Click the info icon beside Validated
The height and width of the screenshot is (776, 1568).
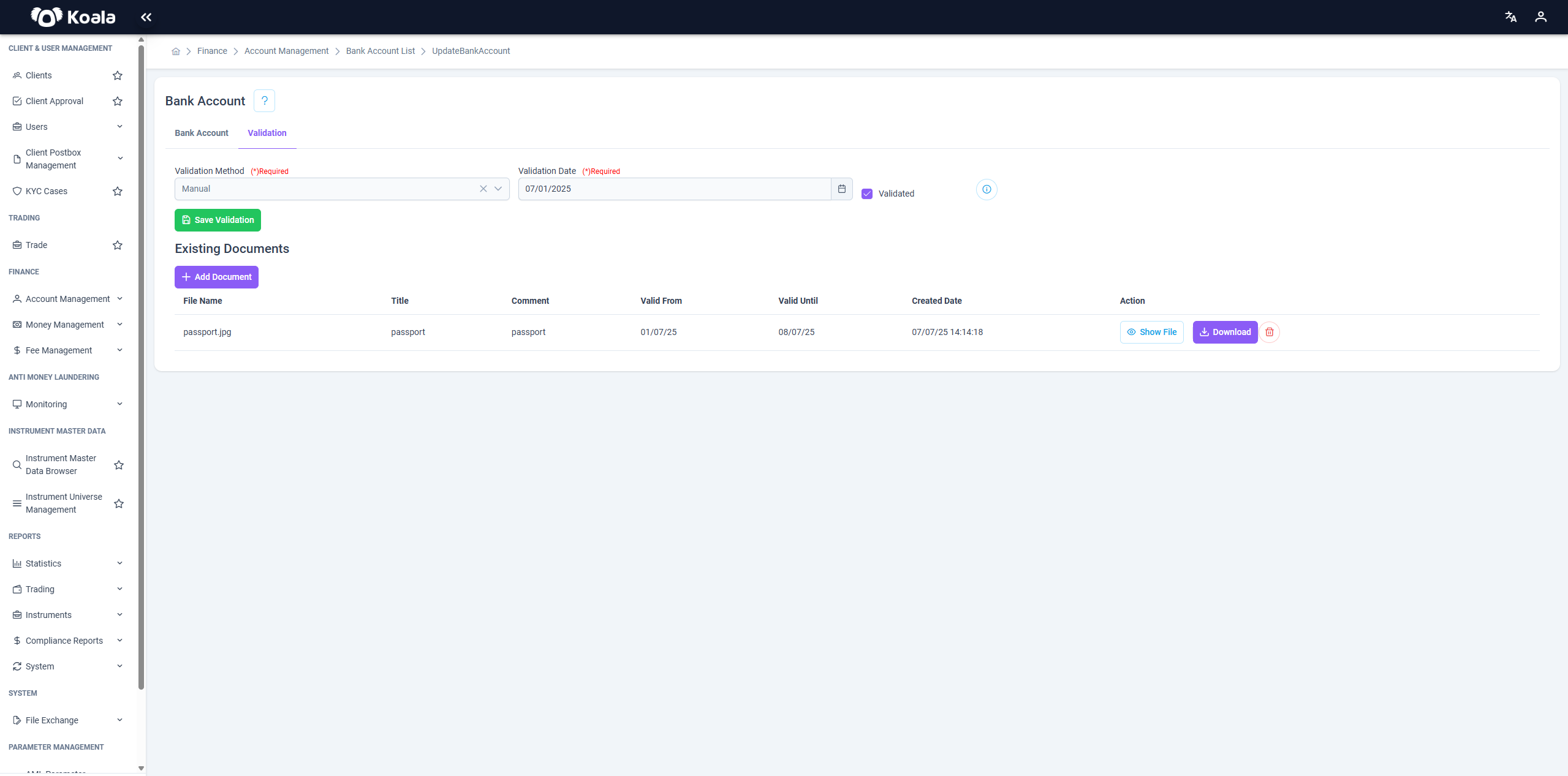click(987, 189)
